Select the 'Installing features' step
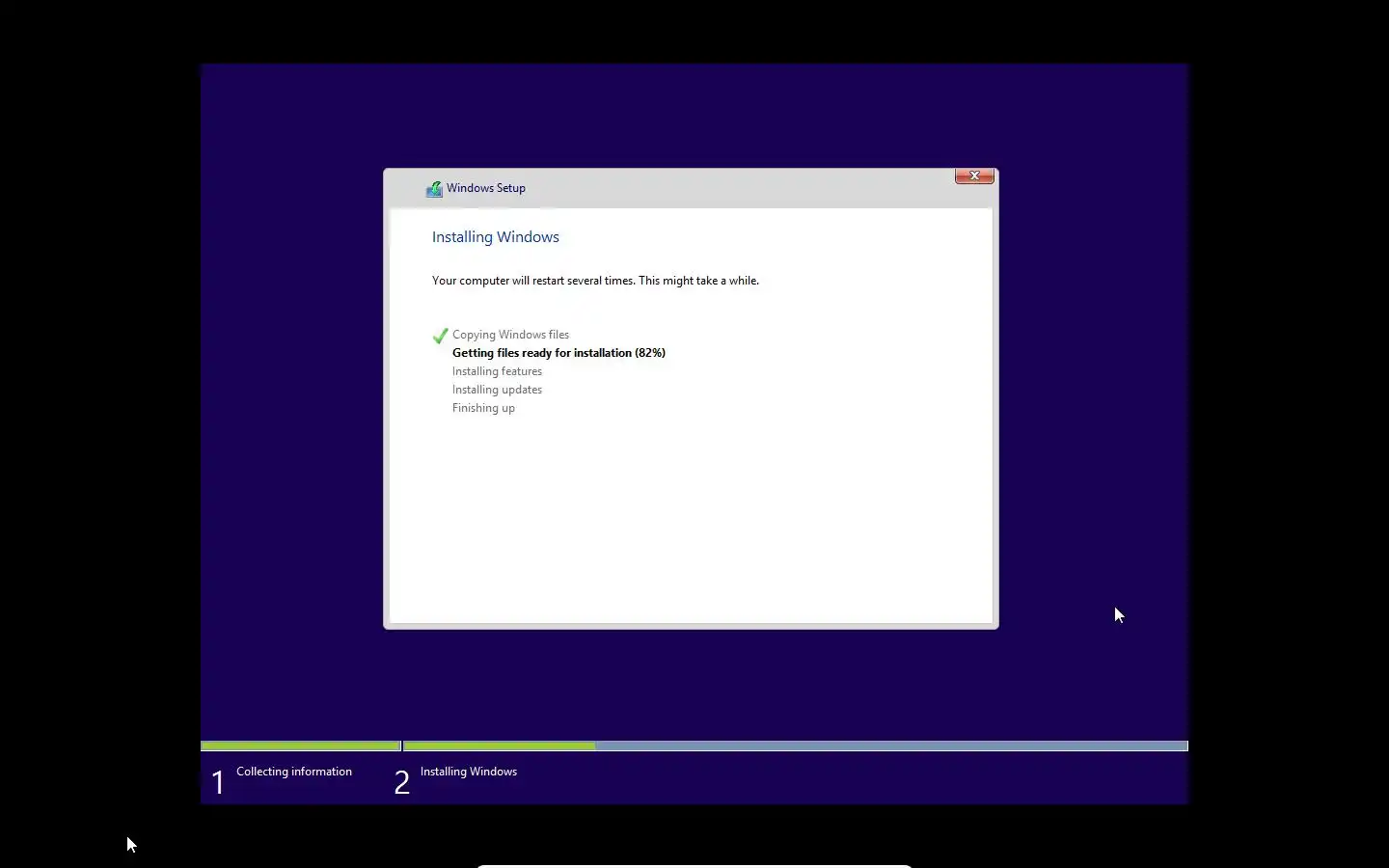 498,371
